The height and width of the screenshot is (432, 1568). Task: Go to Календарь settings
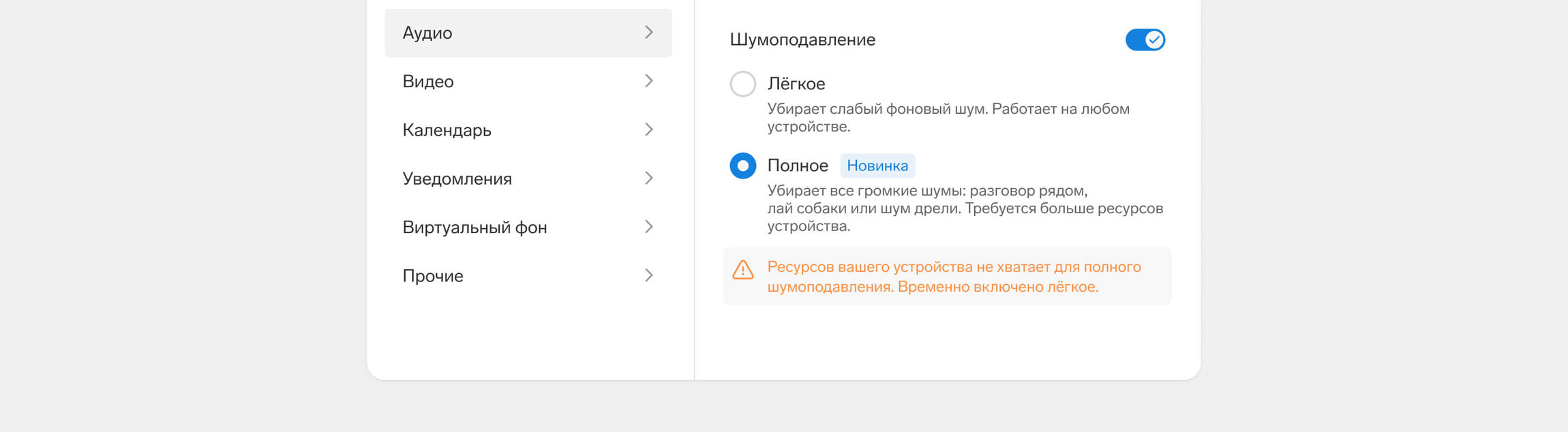(x=447, y=129)
